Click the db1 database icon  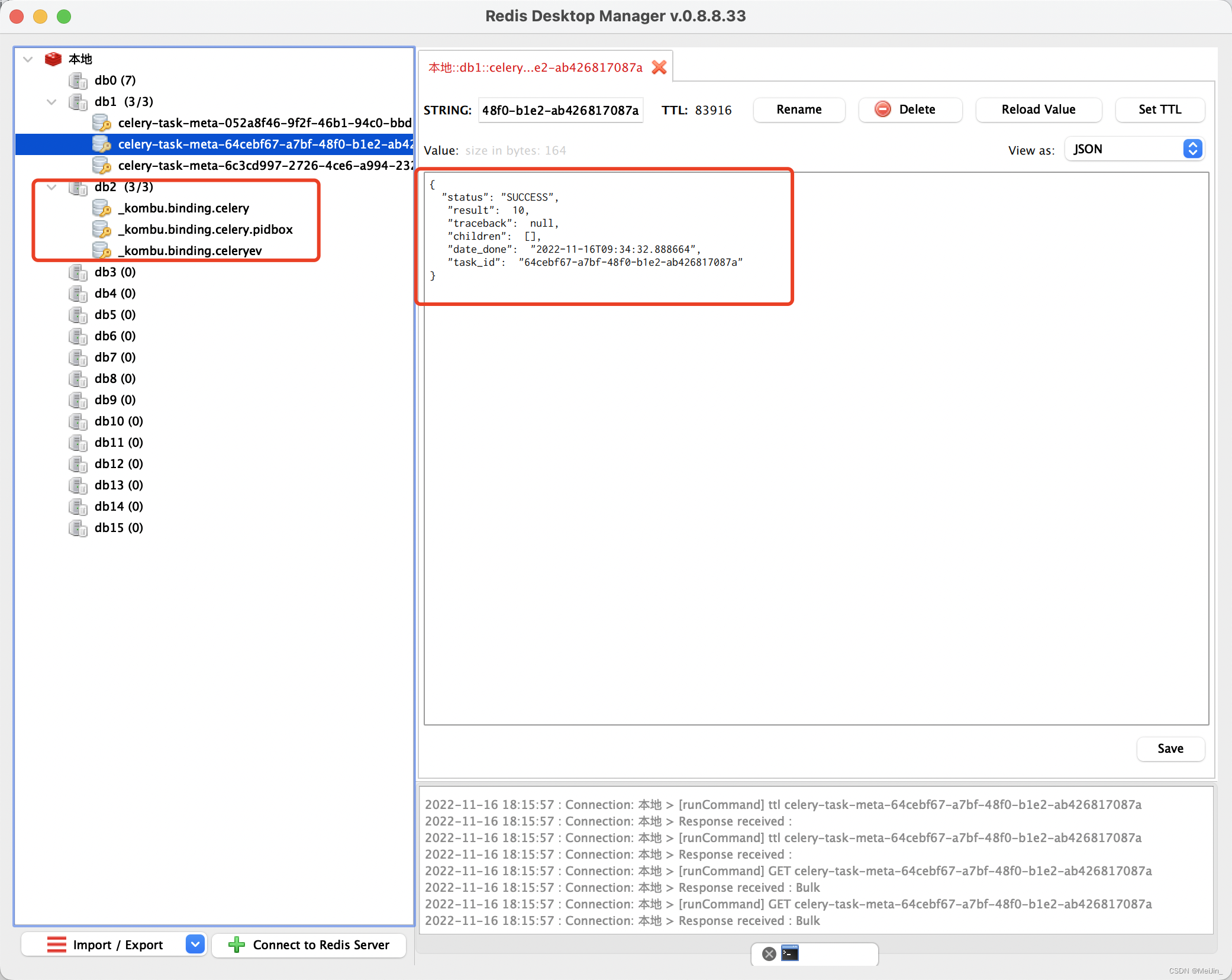78,101
